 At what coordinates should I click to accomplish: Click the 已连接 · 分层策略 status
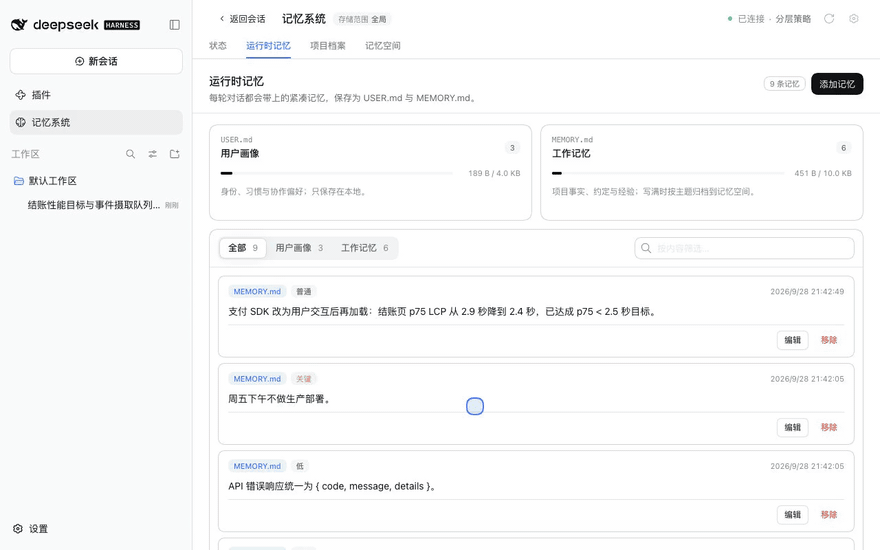769,19
